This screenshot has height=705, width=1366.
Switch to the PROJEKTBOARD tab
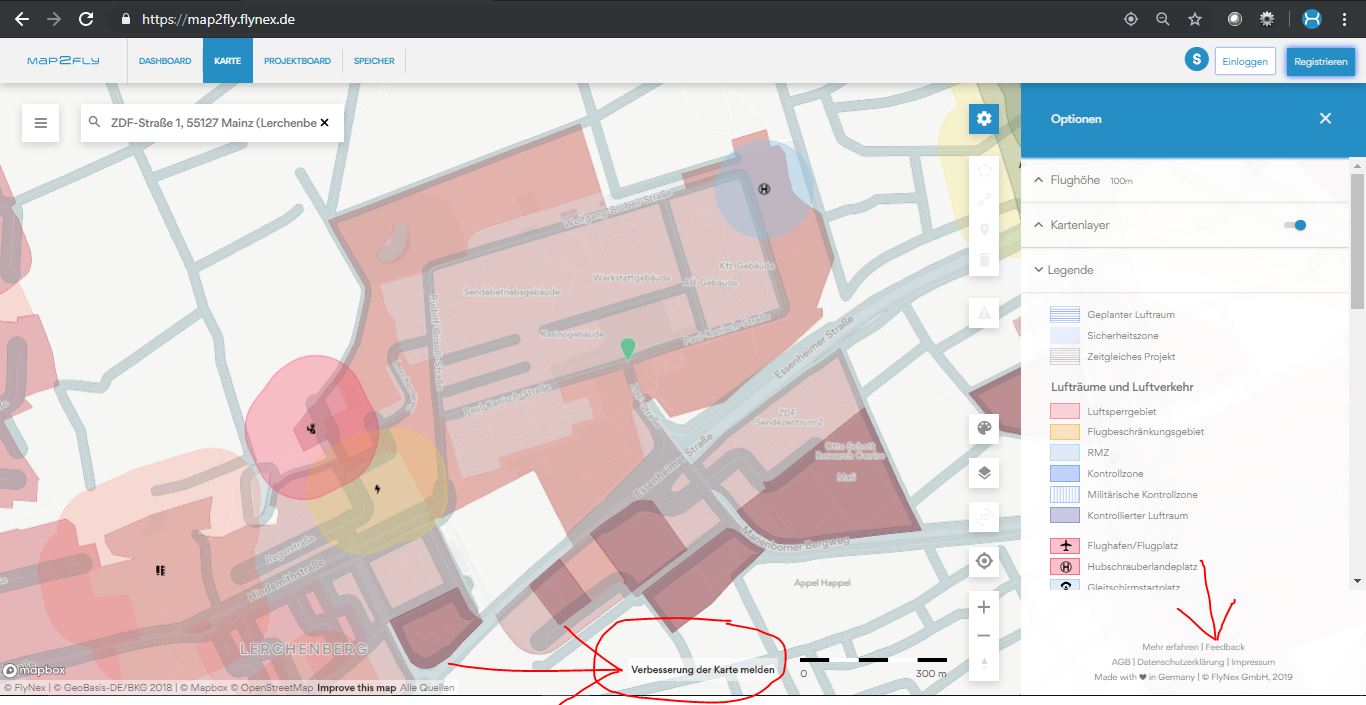[297, 60]
